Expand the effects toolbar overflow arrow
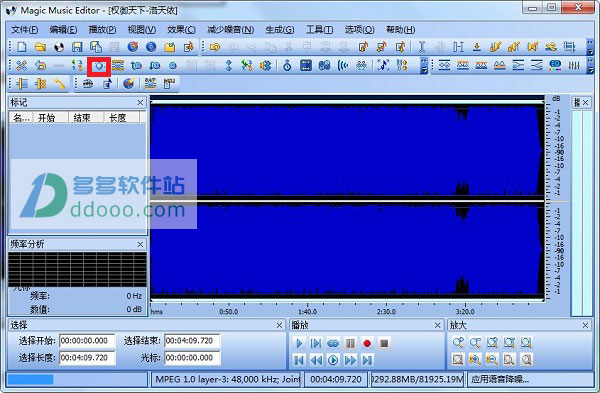Image resolution: width=600 pixels, height=393 pixels. tap(424, 66)
